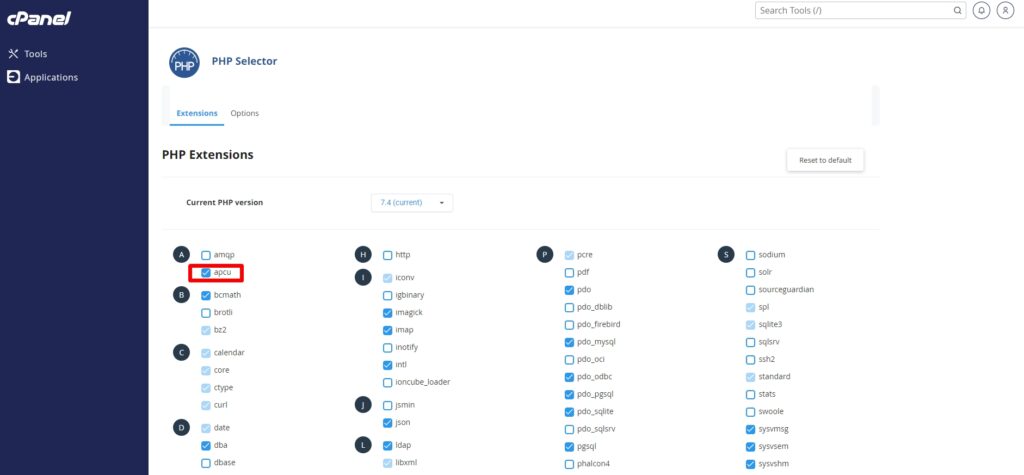The width and height of the screenshot is (1024, 475).
Task: Click the PHP Selector logo icon
Action: (184, 63)
